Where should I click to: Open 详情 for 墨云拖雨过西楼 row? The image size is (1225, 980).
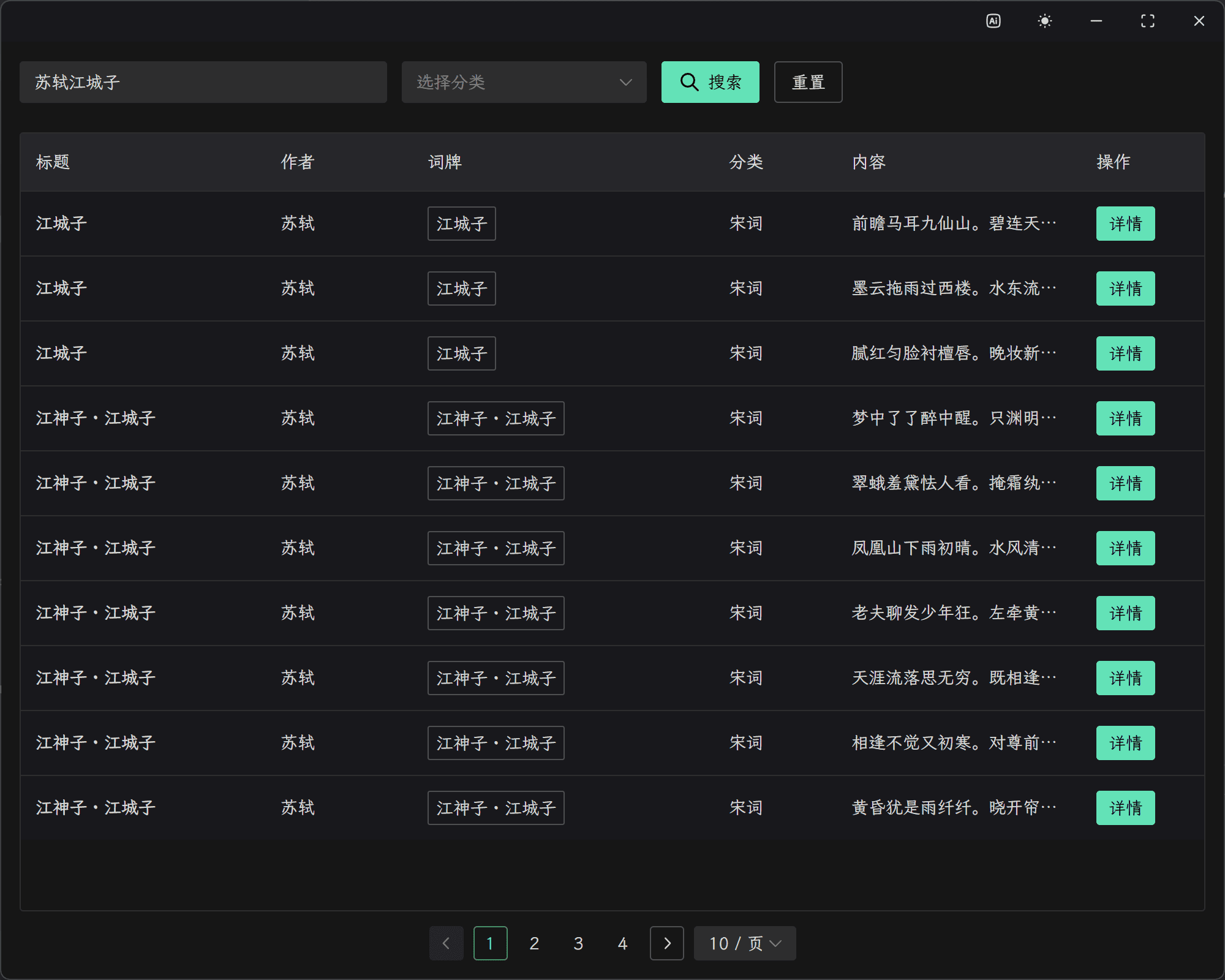pyautogui.click(x=1126, y=288)
